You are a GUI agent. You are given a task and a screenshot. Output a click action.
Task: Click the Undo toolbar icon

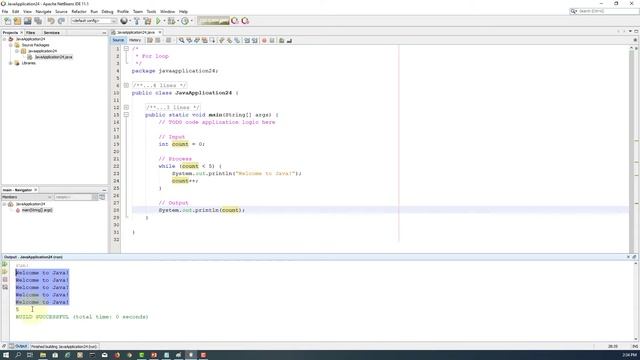[x=51, y=21]
